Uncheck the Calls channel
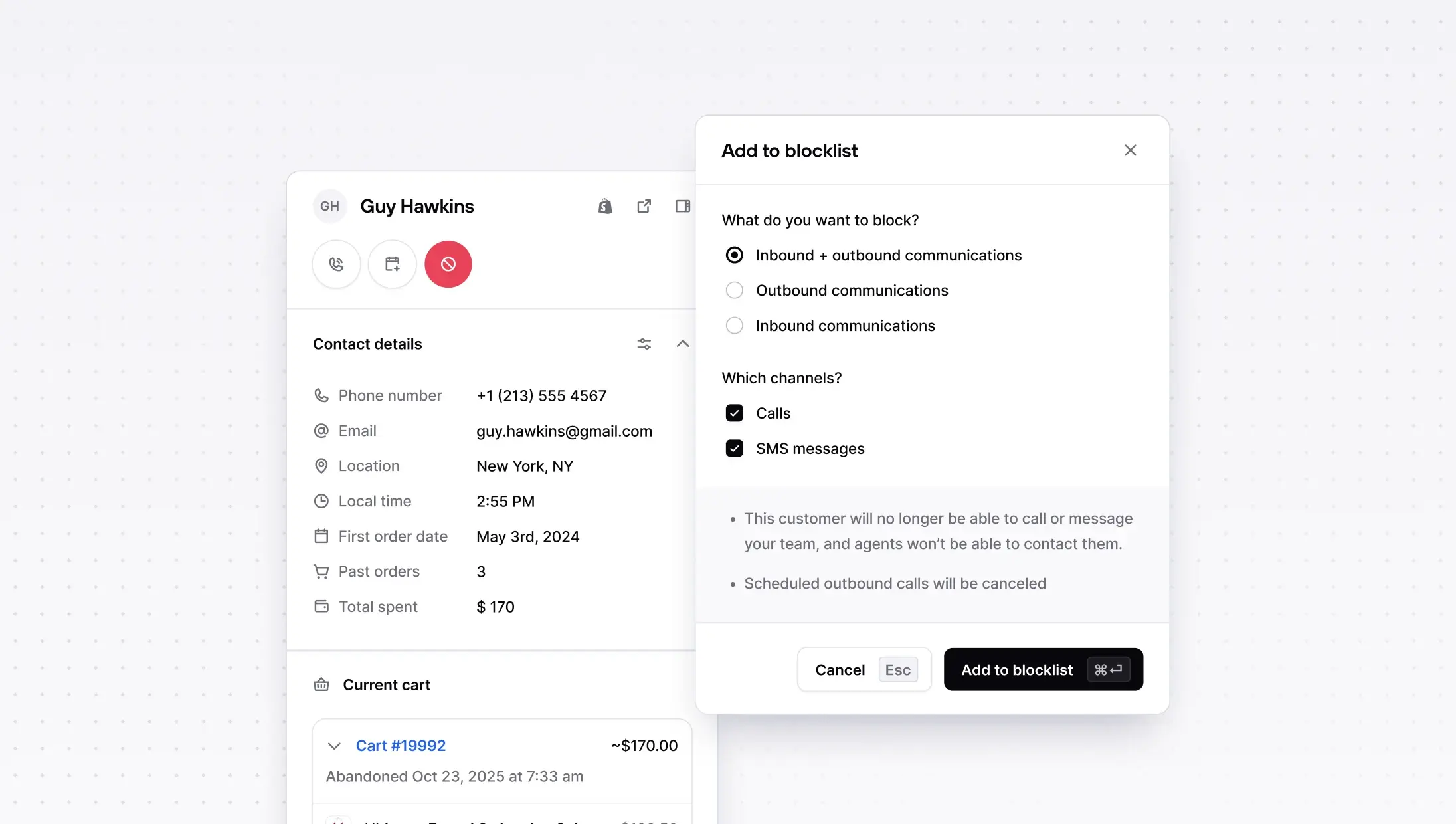The height and width of the screenshot is (824, 1456). [734, 413]
